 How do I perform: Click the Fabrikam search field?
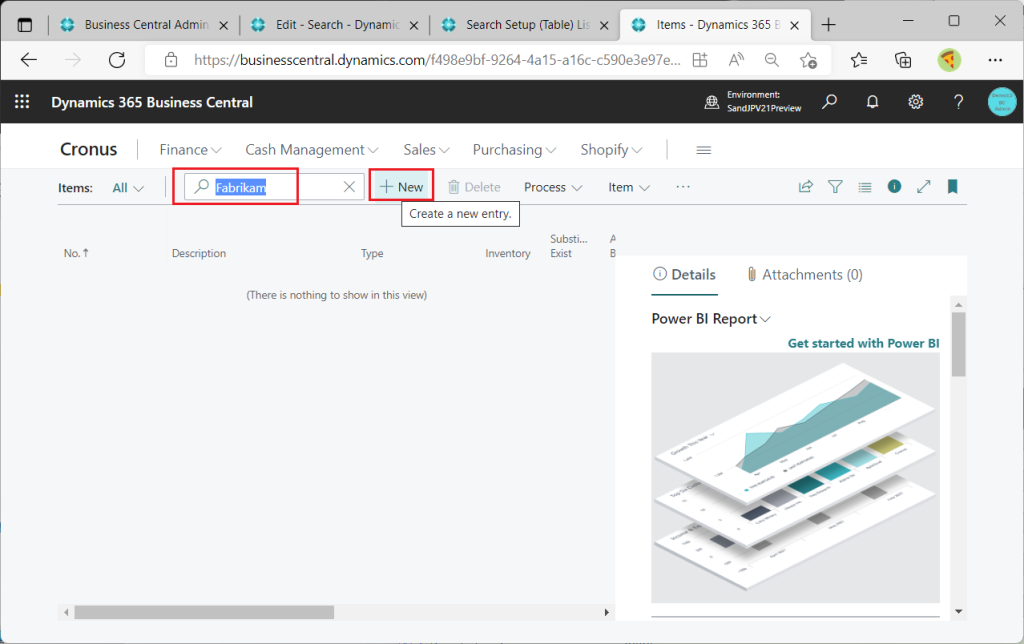click(274, 187)
